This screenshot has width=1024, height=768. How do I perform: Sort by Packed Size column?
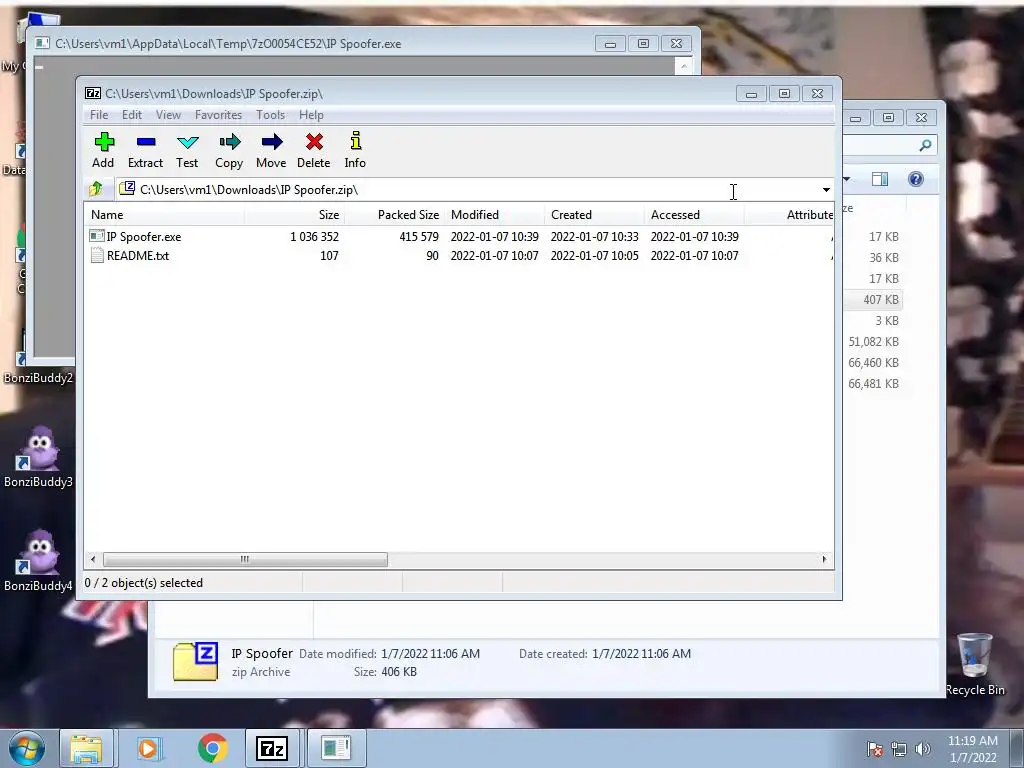(394, 215)
